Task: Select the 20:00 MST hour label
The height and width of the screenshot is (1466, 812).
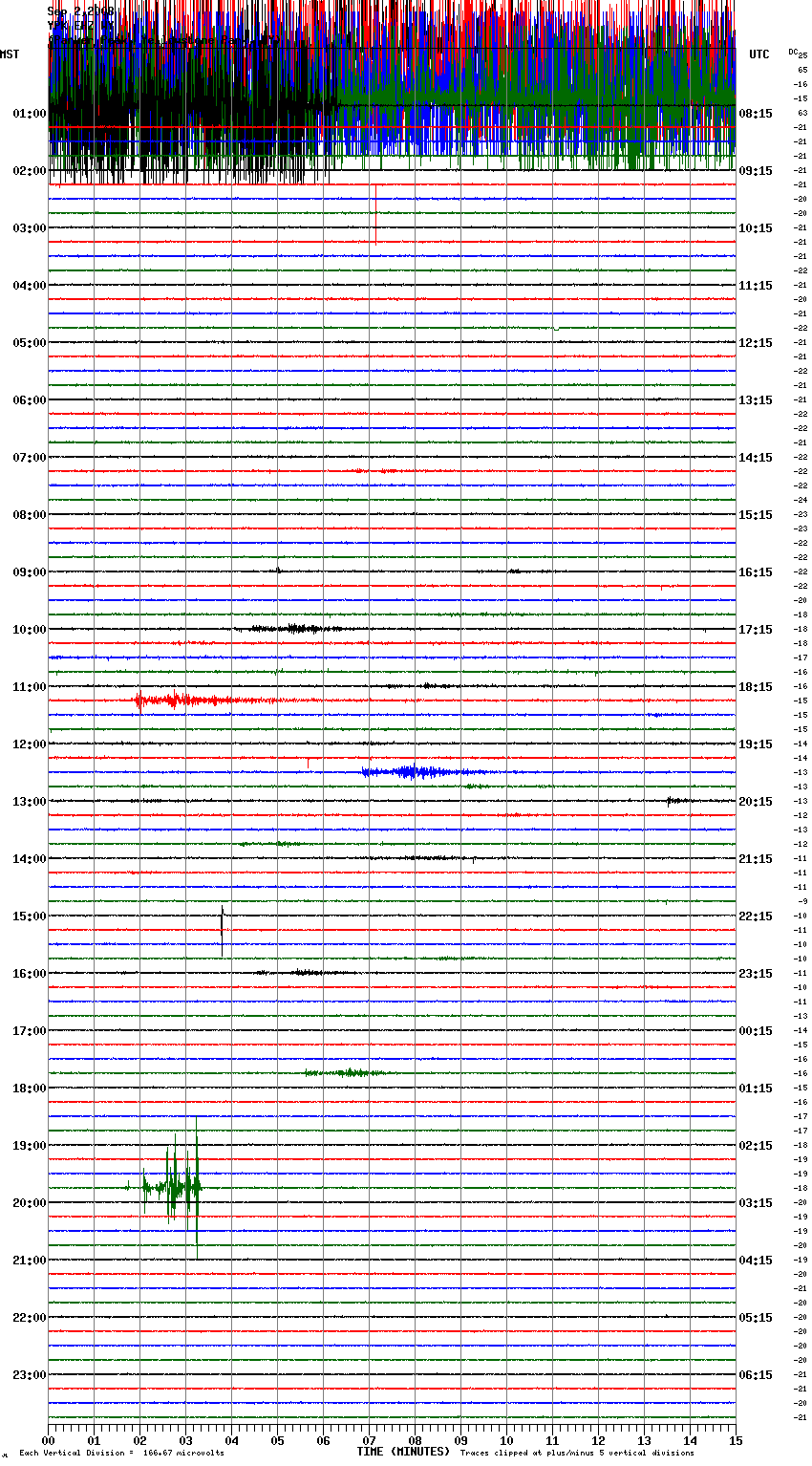Action: coord(30,1203)
